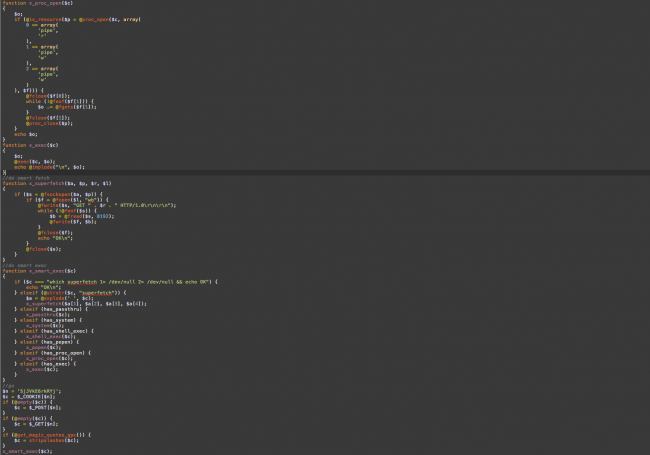Click the final 'x_smart_exec($c);' call line
This screenshot has height=455, width=650.
coord(27,451)
